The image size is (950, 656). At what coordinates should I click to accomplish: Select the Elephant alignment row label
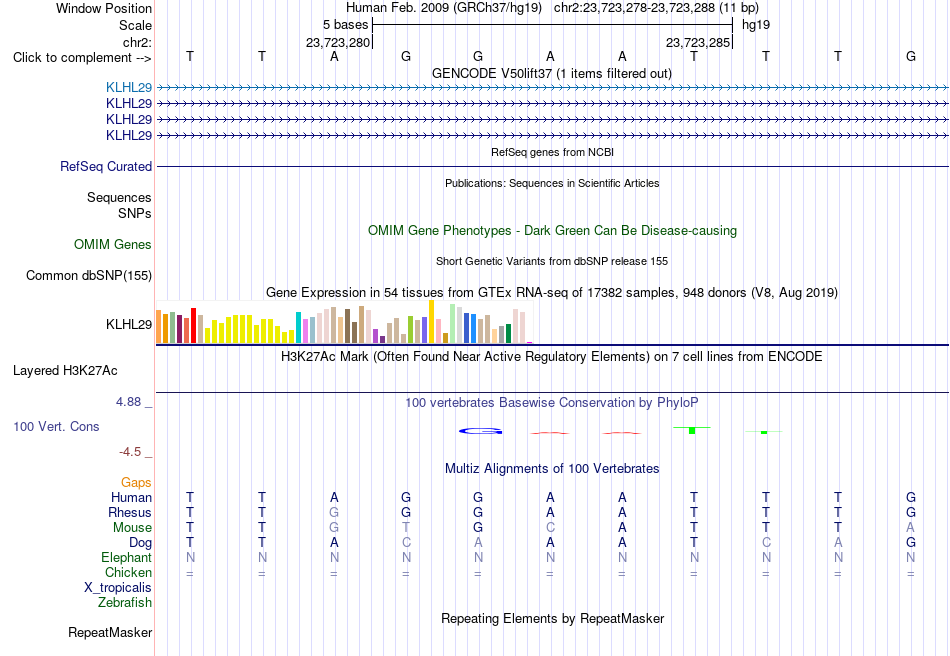click(x=126, y=558)
